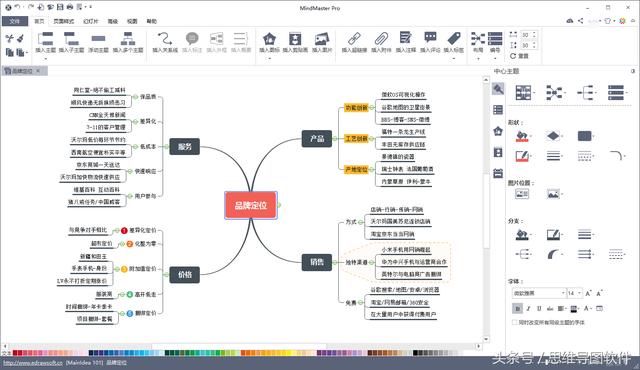The width and height of the screenshot is (640, 370).
Task: Check the apply font to same-level topics box
Action: point(515,322)
